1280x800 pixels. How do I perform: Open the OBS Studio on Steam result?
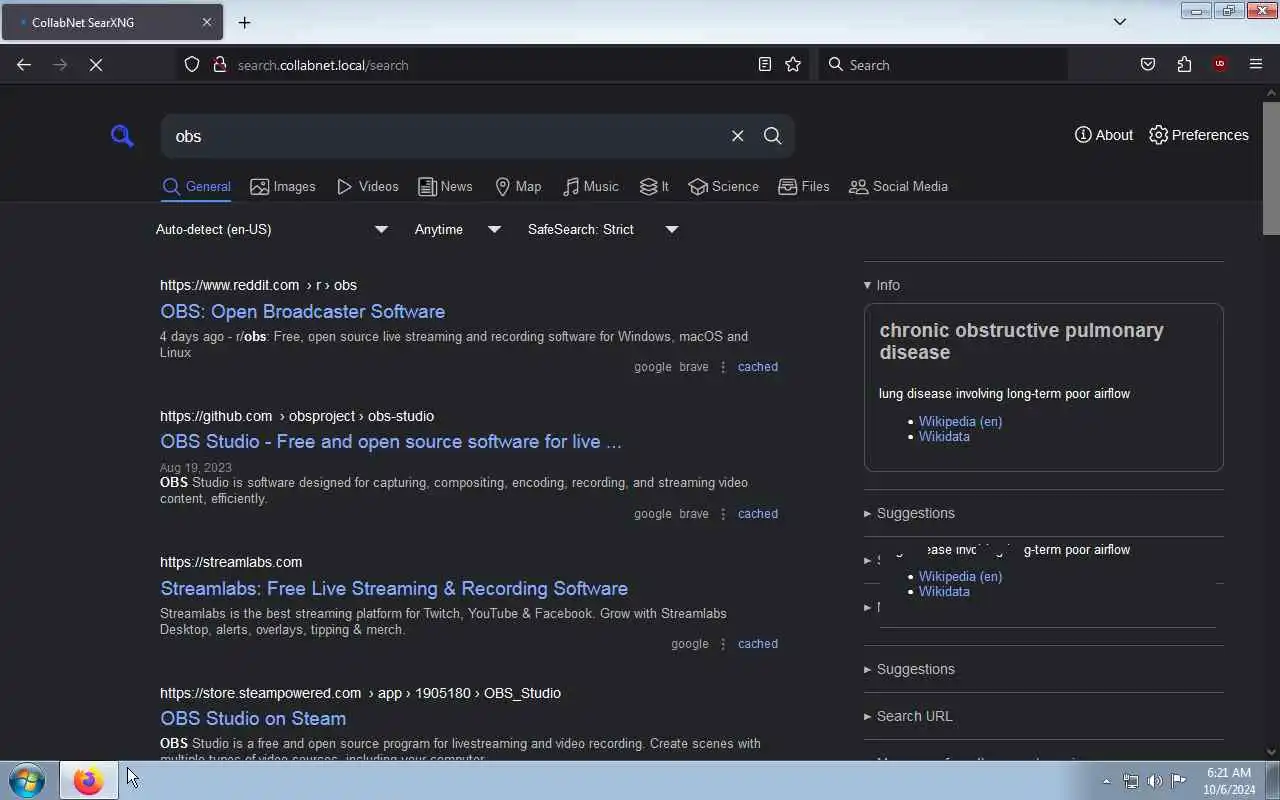coord(253,719)
